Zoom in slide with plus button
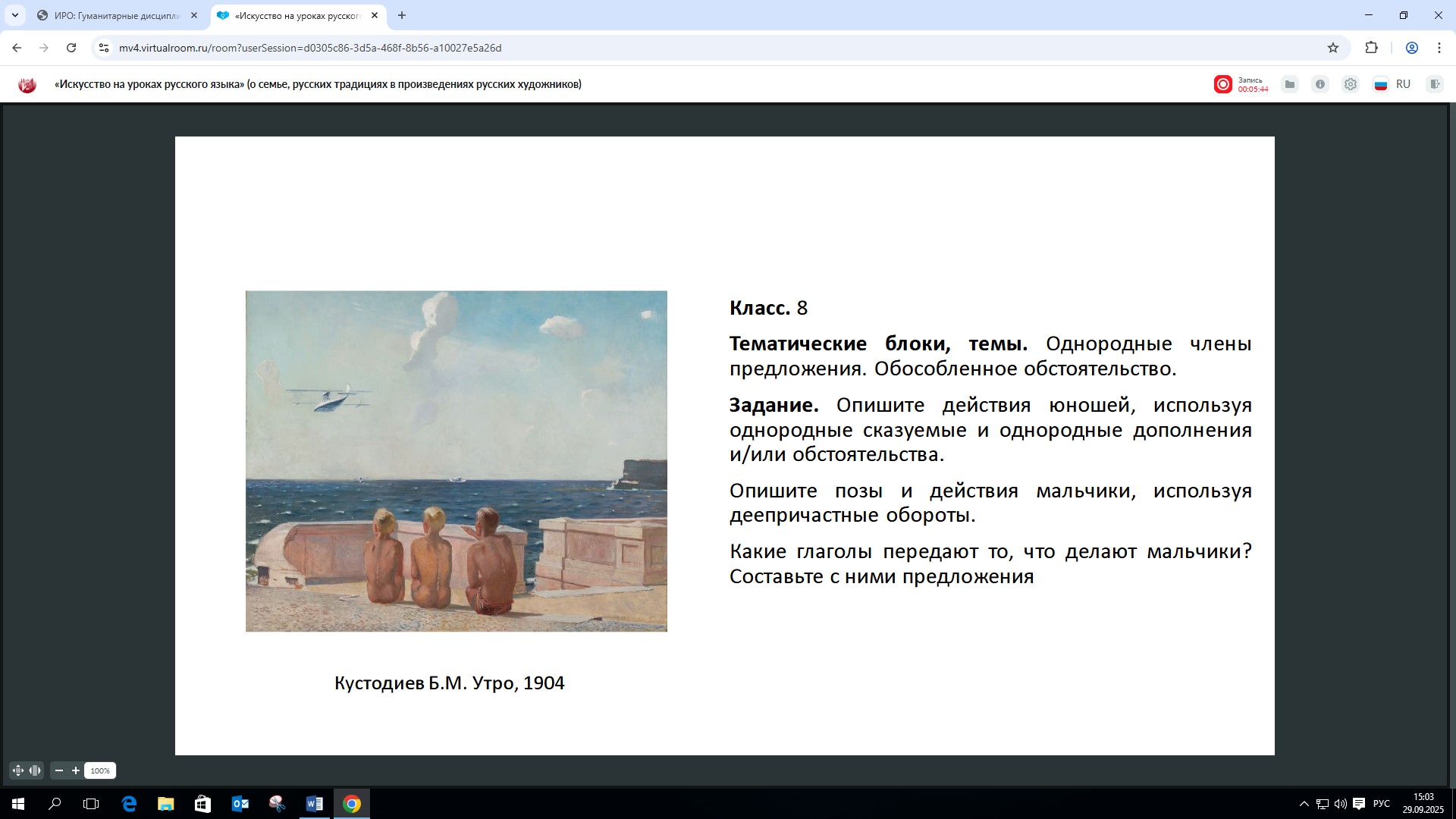Image resolution: width=1456 pixels, height=819 pixels. click(x=76, y=770)
